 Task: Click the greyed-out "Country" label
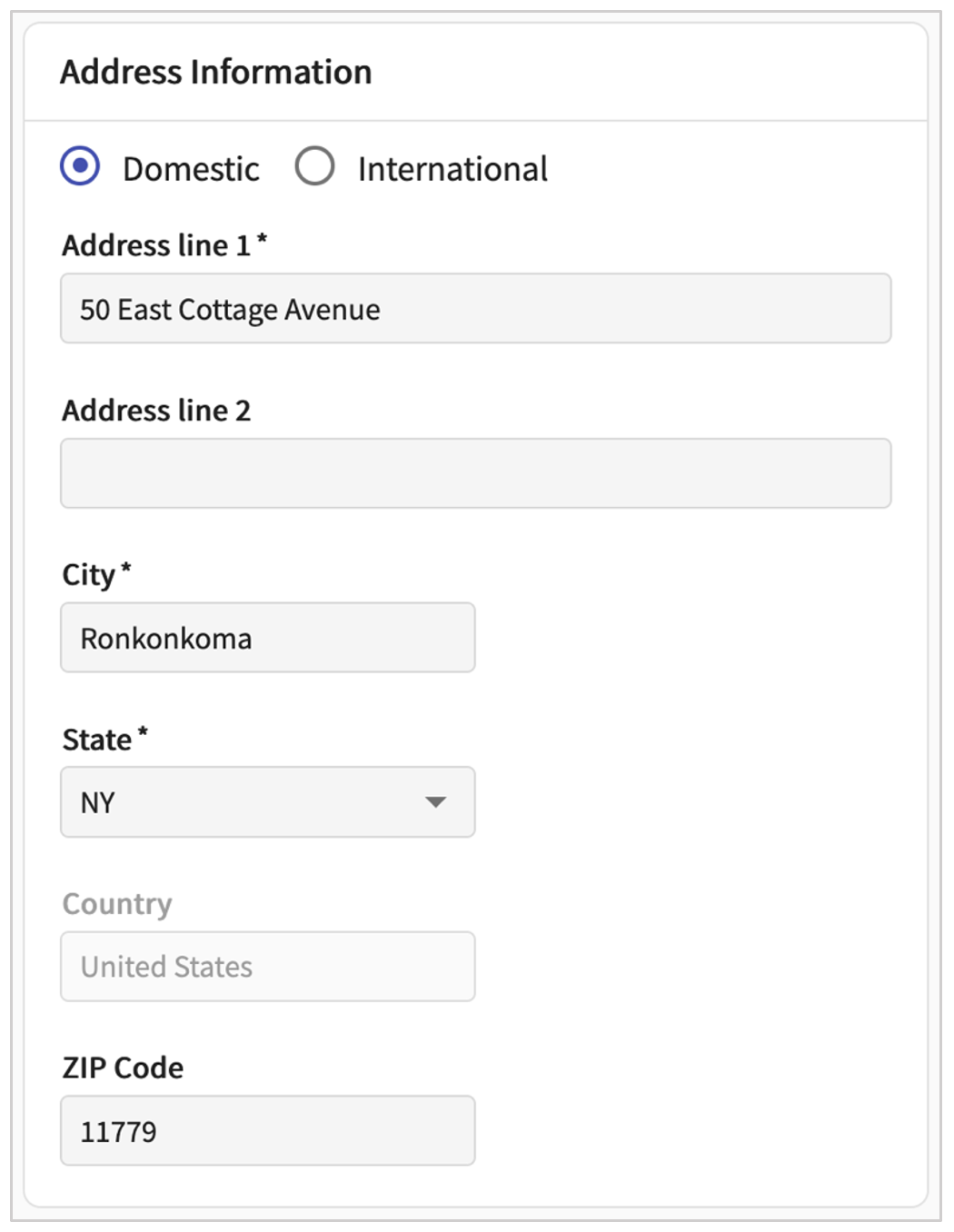point(117,904)
